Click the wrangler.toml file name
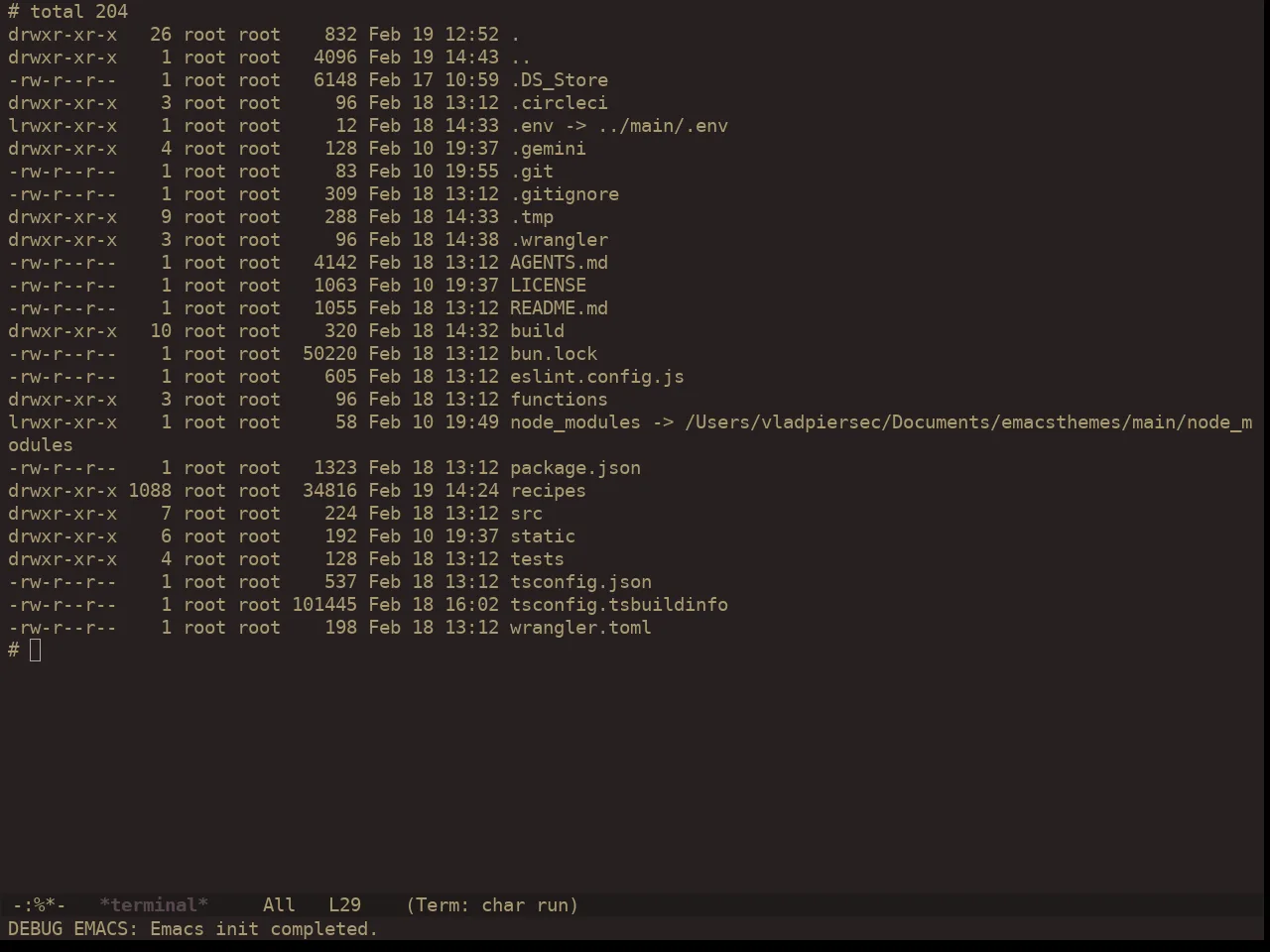Screen dimensions: 1270x952 580,628
